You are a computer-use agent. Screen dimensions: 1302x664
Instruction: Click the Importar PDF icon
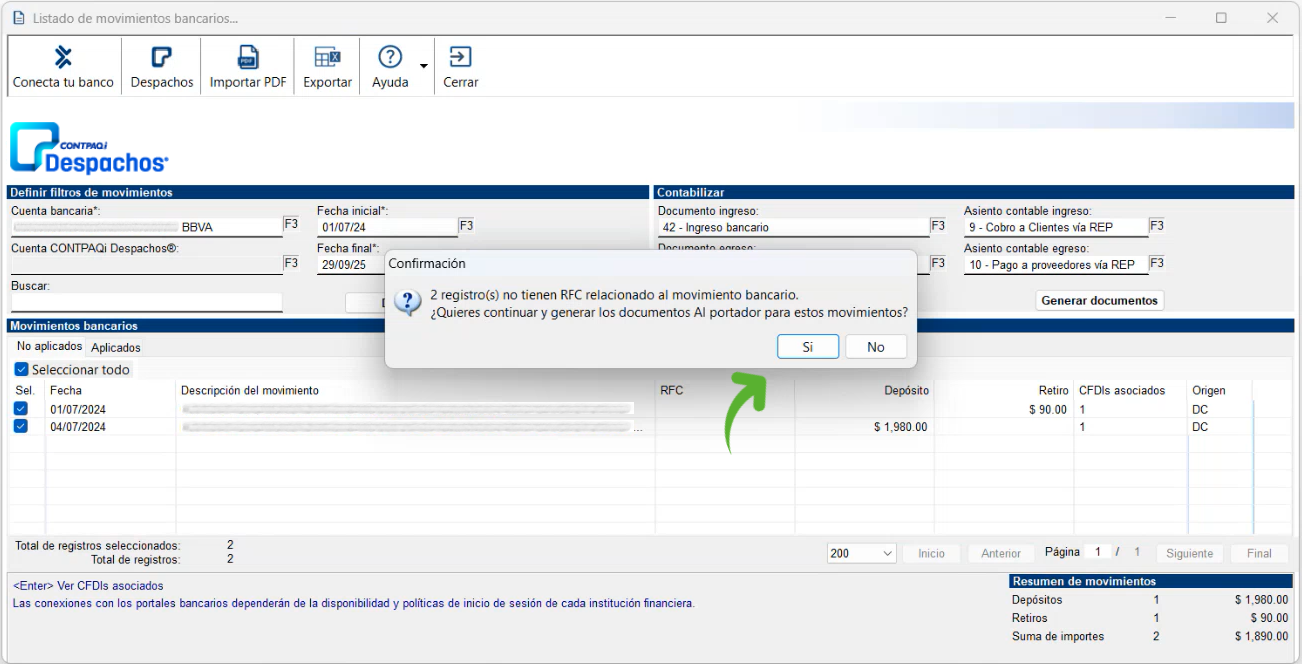pyautogui.click(x=247, y=57)
